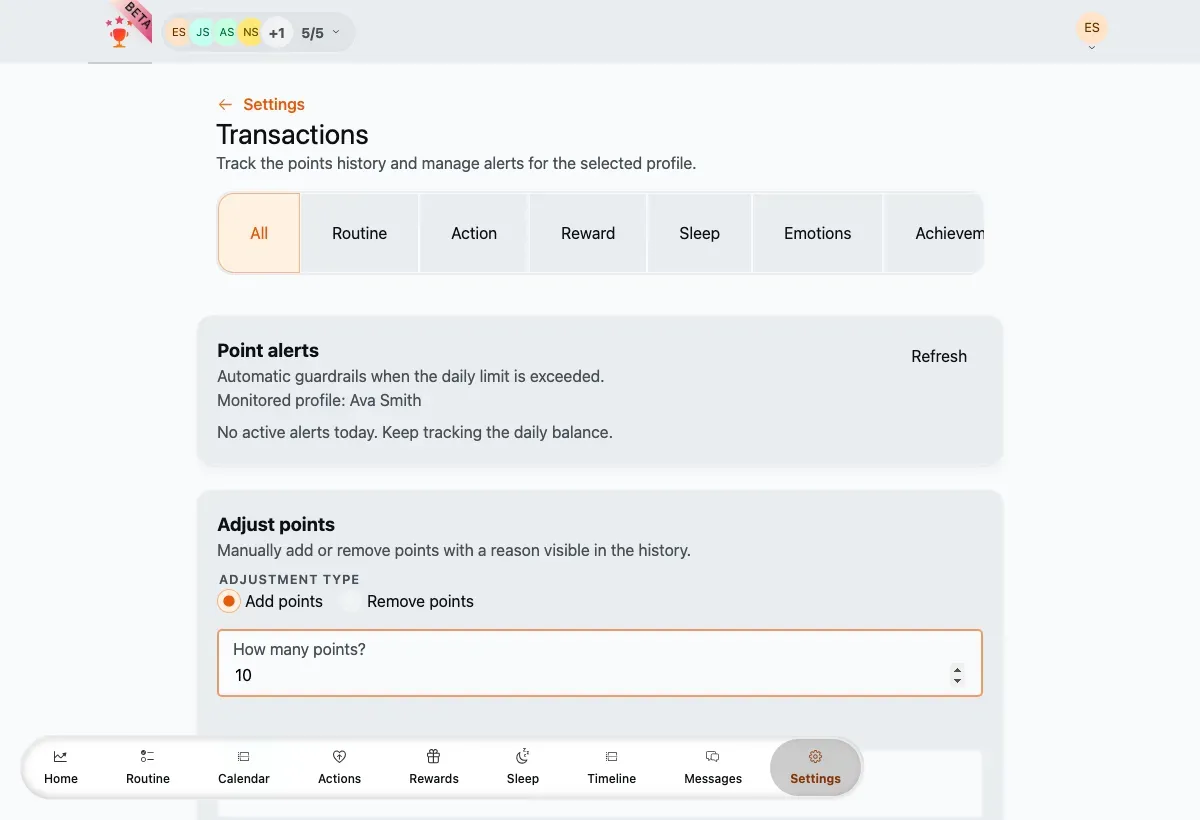Click the Transactions page heading
Screen dimensions: 1200x820
pyautogui.click(x=292, y=135)
